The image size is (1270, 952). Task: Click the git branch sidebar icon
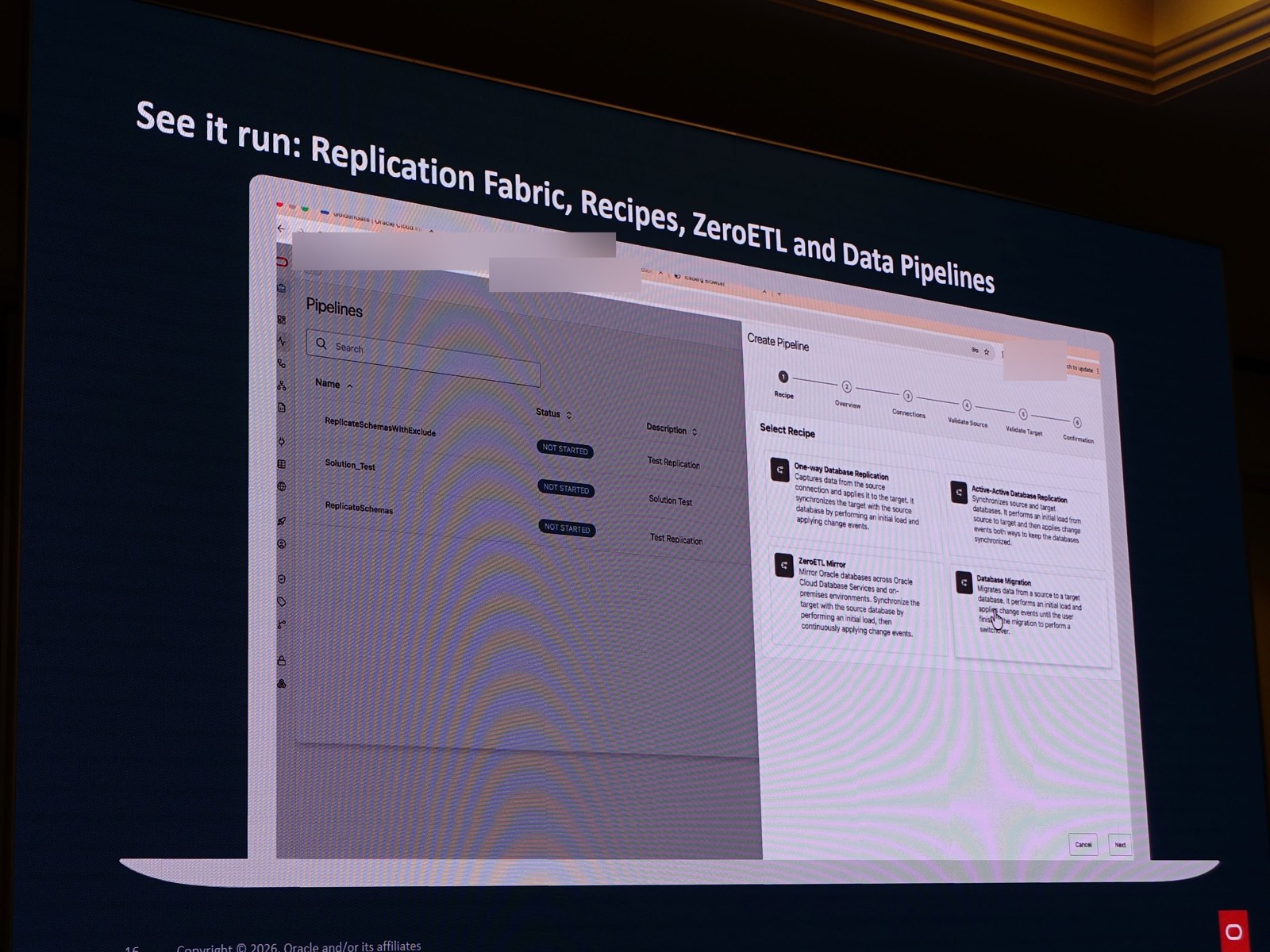coord(281,625)
